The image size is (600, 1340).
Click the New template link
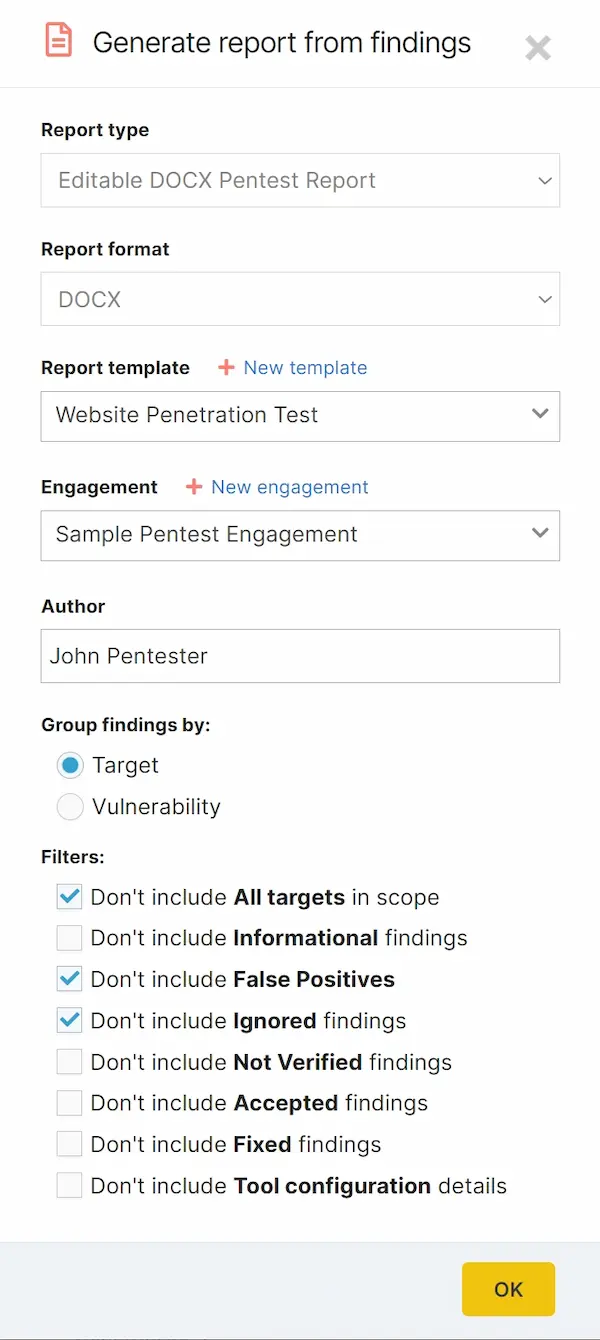tap(304, 368)
